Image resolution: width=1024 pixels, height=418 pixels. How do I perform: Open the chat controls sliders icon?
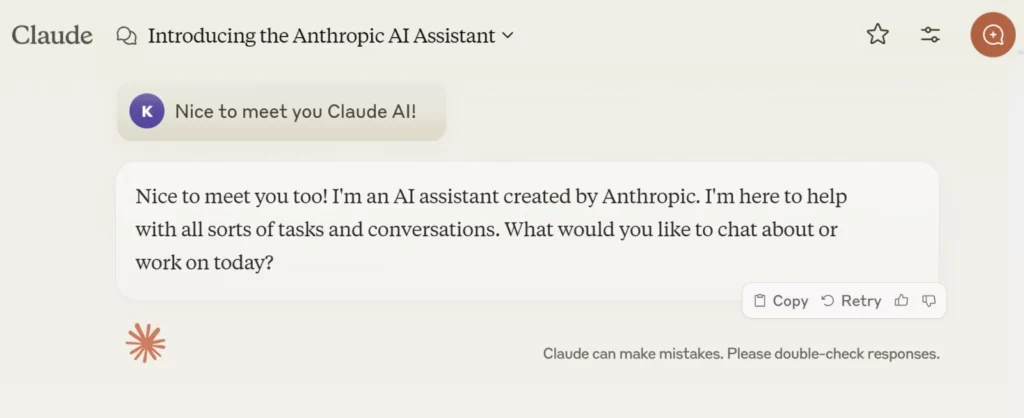(x=930, y=35)
